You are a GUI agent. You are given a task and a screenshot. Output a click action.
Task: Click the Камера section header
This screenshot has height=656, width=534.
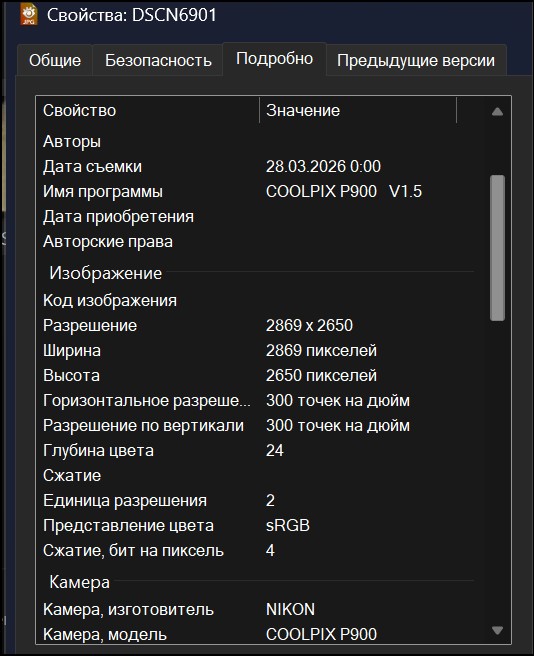point(80,582)
